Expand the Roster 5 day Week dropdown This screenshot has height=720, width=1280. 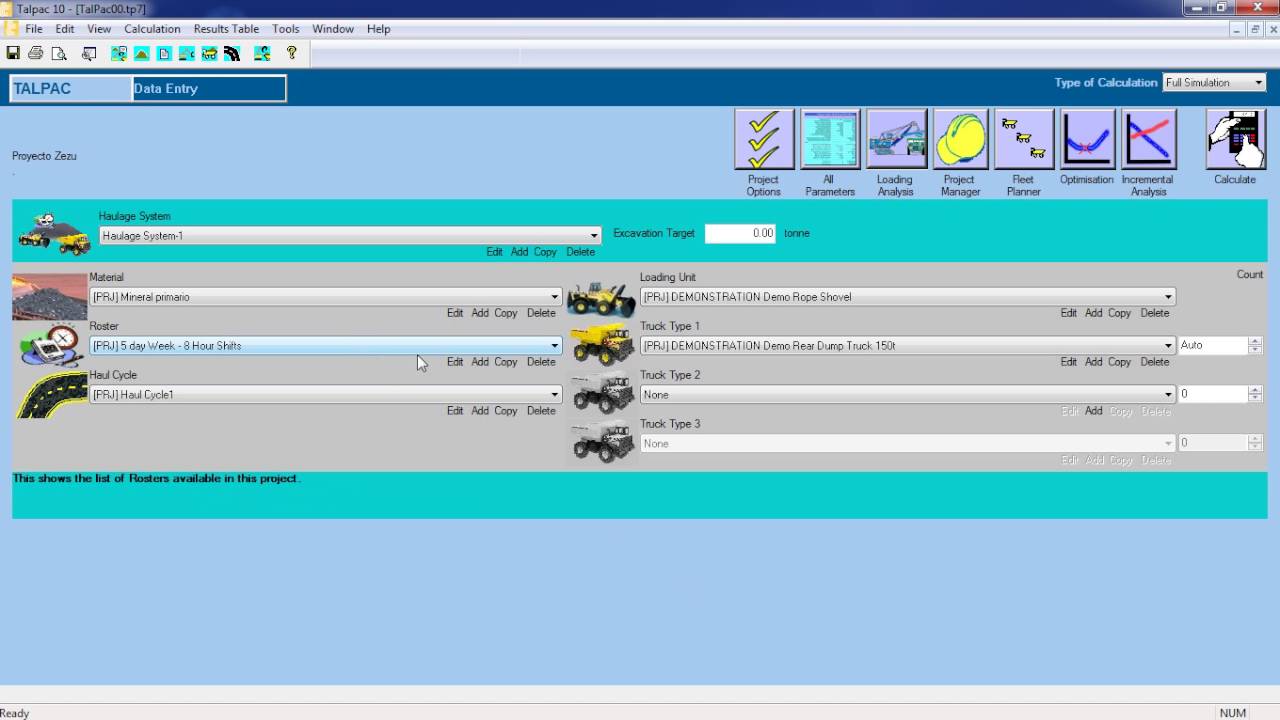[x=555, y=346]
